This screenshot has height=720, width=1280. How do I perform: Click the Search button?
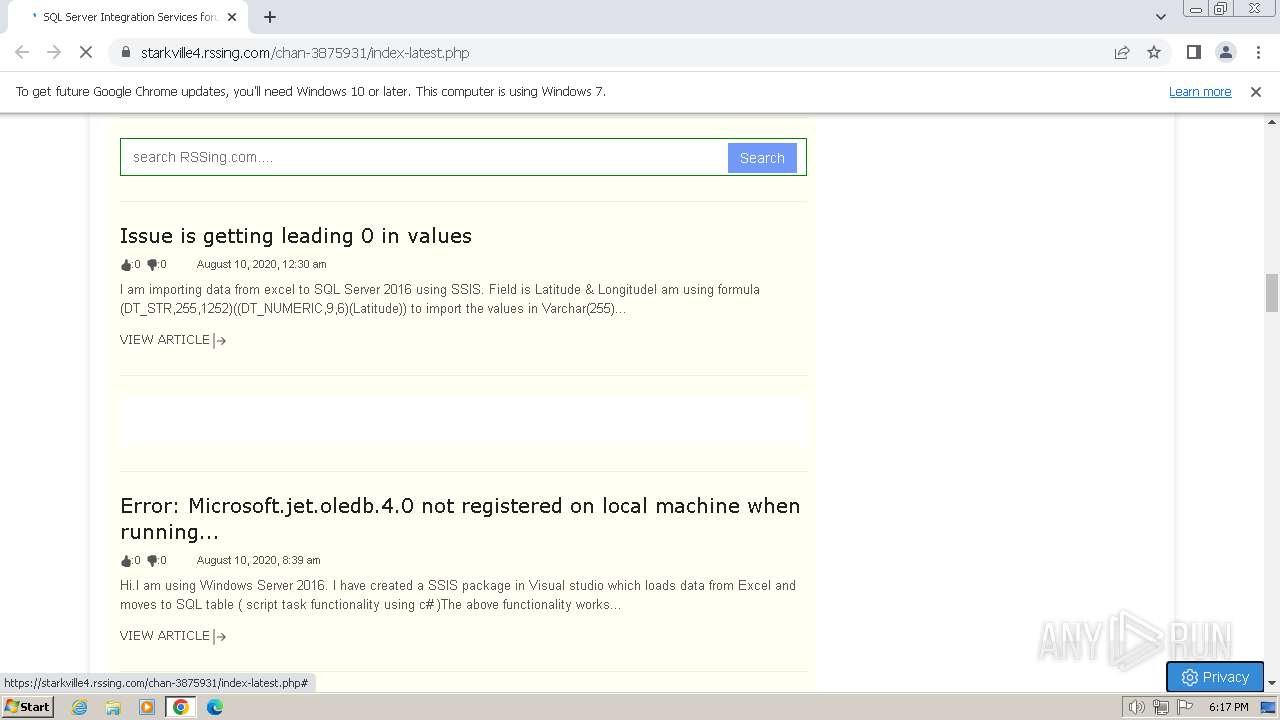(762, 157)
